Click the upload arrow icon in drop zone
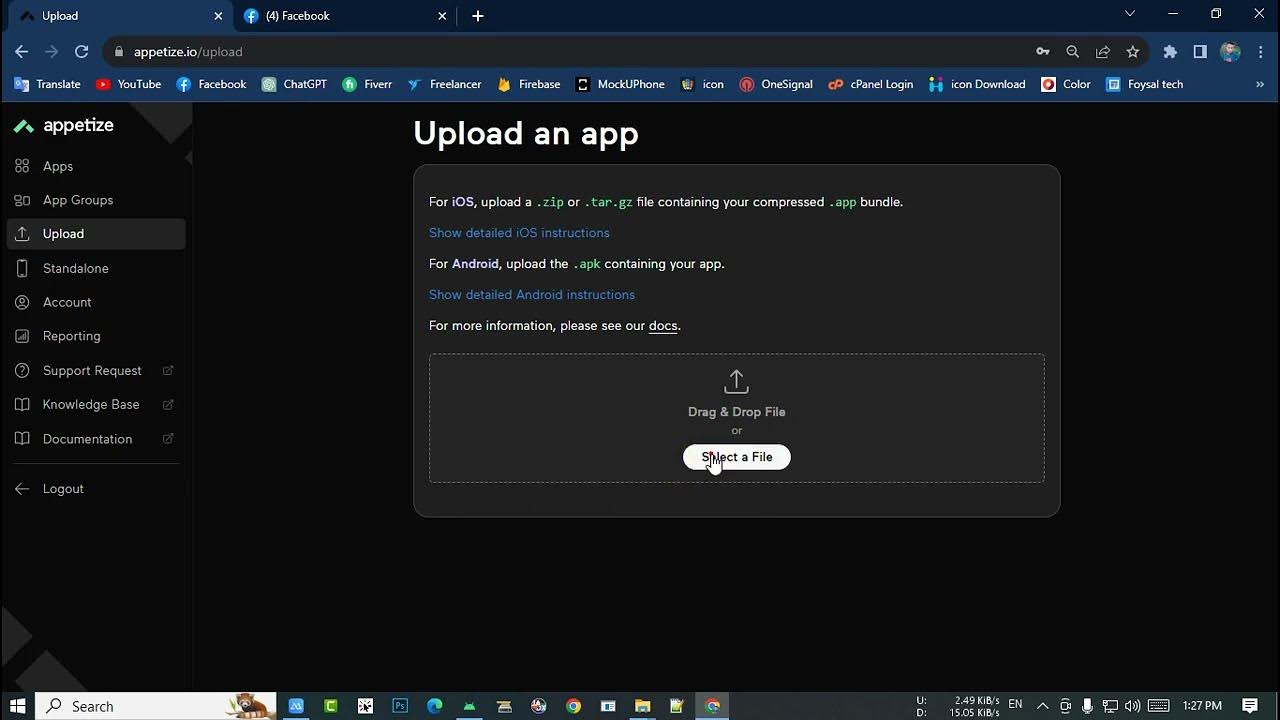 (736, 381)
